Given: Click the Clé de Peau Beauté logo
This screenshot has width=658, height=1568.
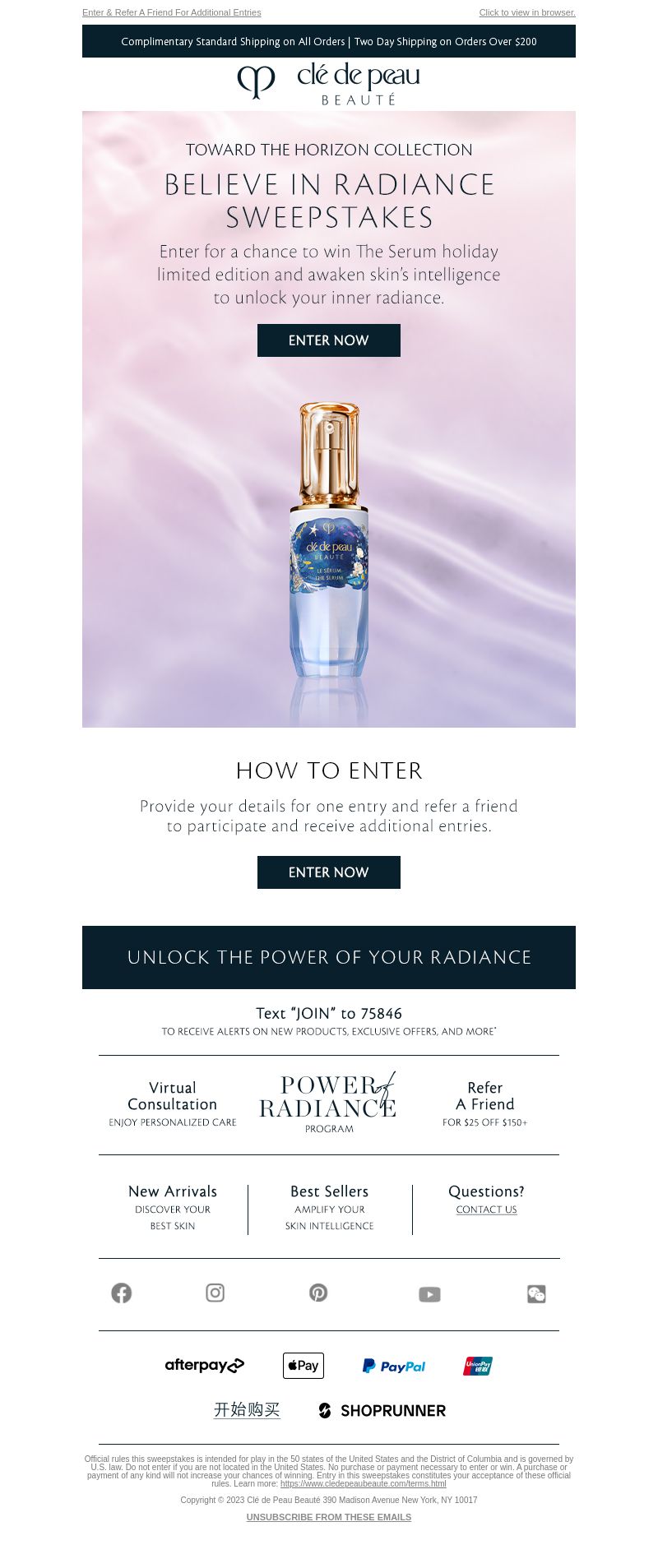Looking at the screenshot, I should click(x=329, y=84).
